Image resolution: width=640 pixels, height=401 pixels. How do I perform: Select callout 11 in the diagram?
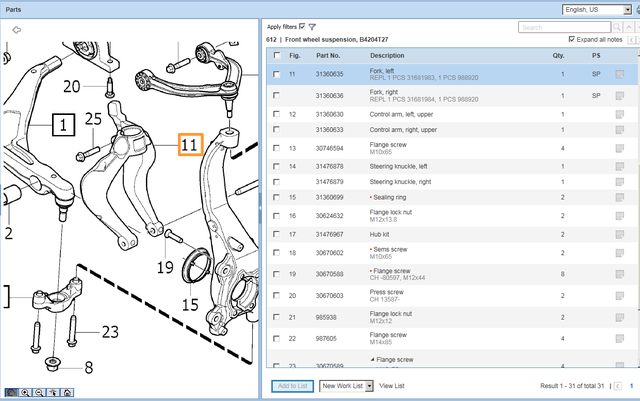coord(190,145)
